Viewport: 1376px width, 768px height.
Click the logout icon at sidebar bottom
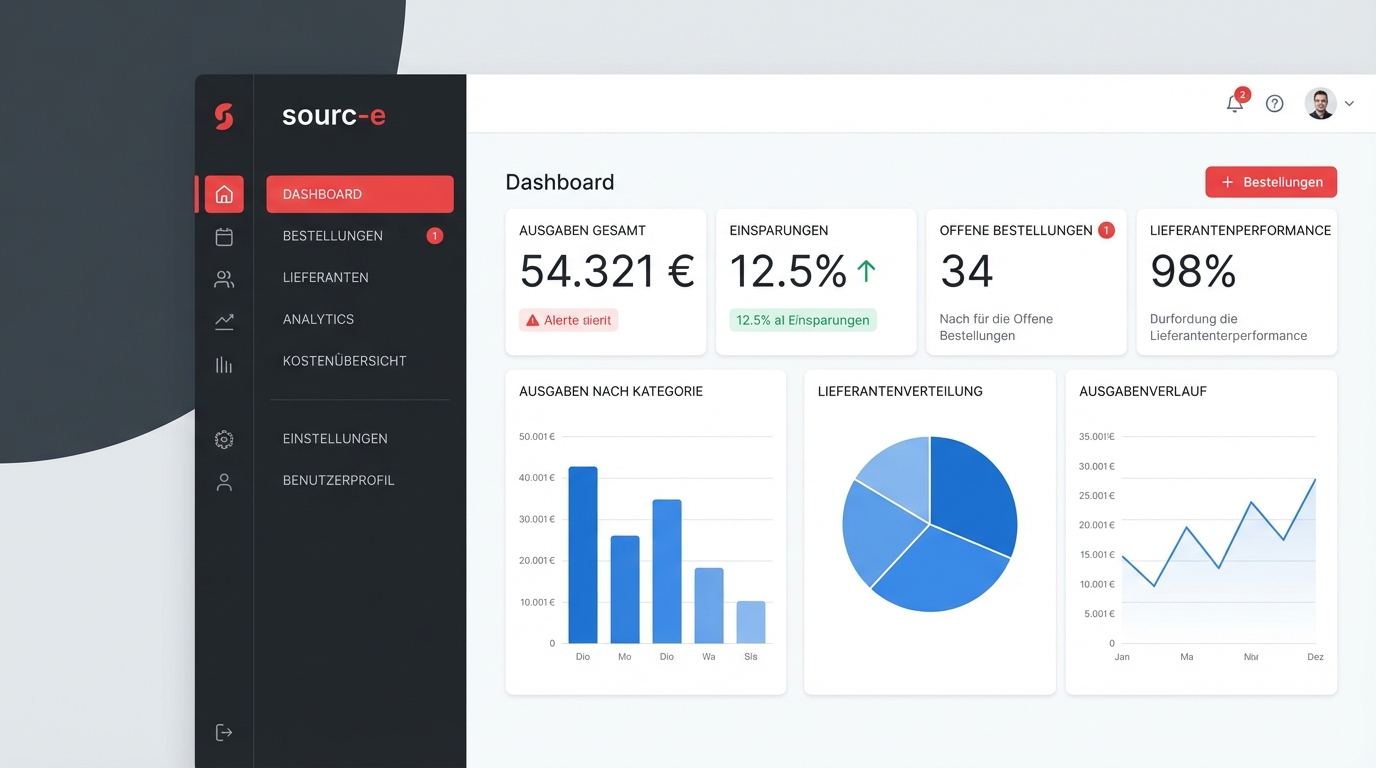coord(224,733)
